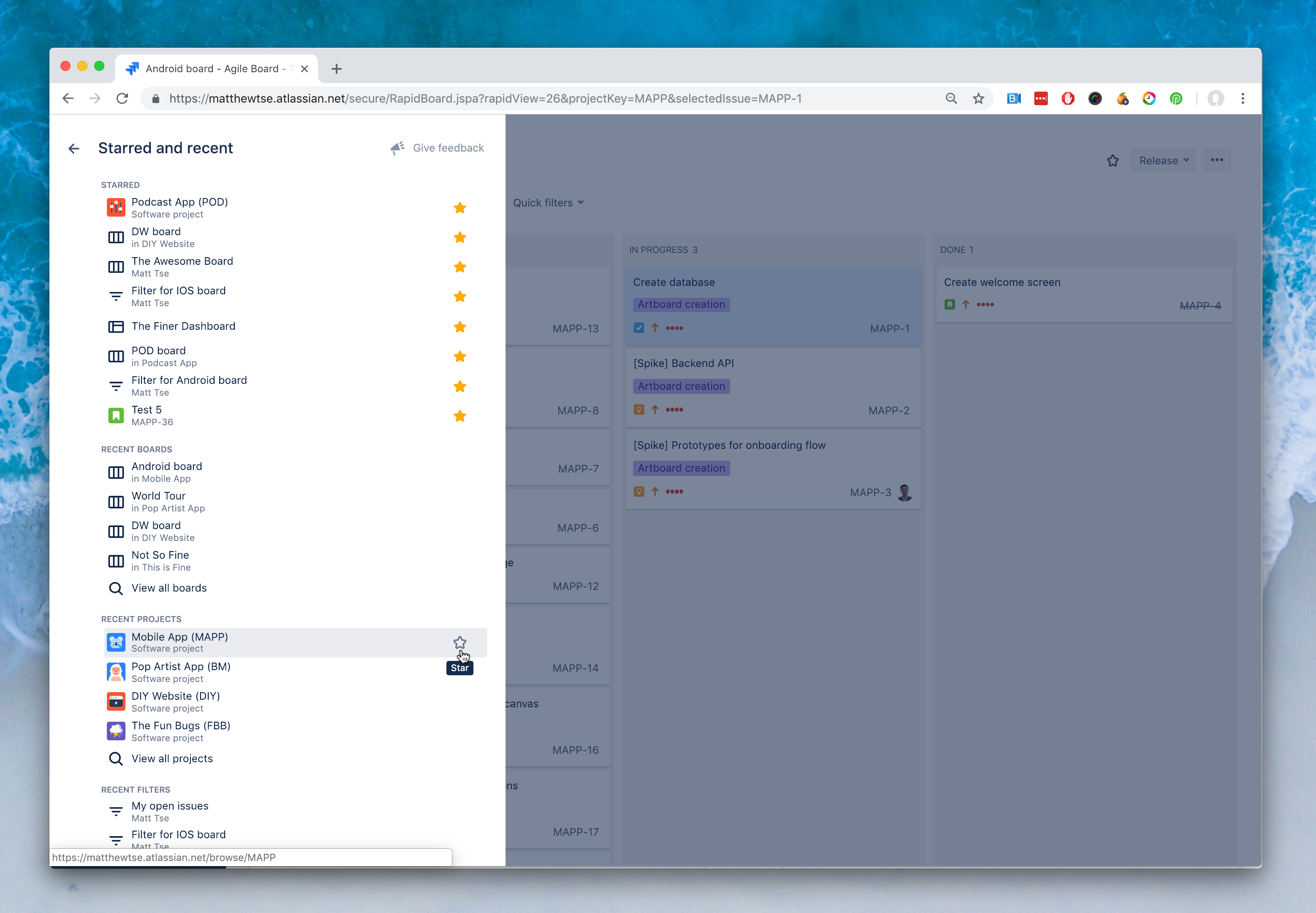Unstar The Finer Dashboard

[x=460, y=326]
